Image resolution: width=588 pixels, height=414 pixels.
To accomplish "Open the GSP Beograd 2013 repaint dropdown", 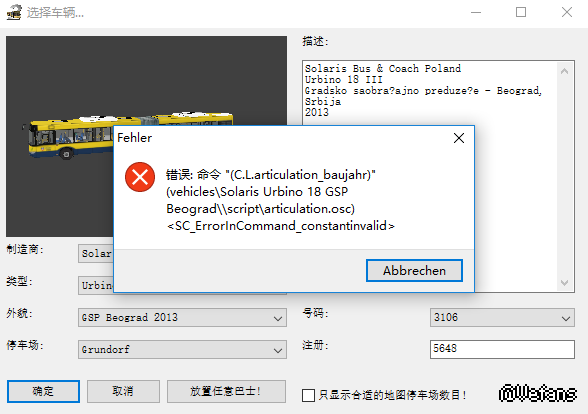I will (x=182, y=318).
